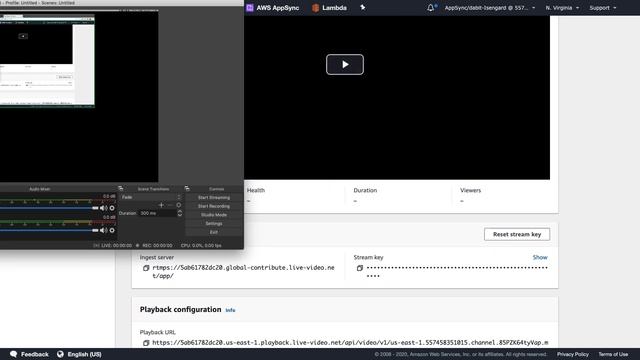Play the live stream video preview

pyautogui.click(x=344, y=64)
